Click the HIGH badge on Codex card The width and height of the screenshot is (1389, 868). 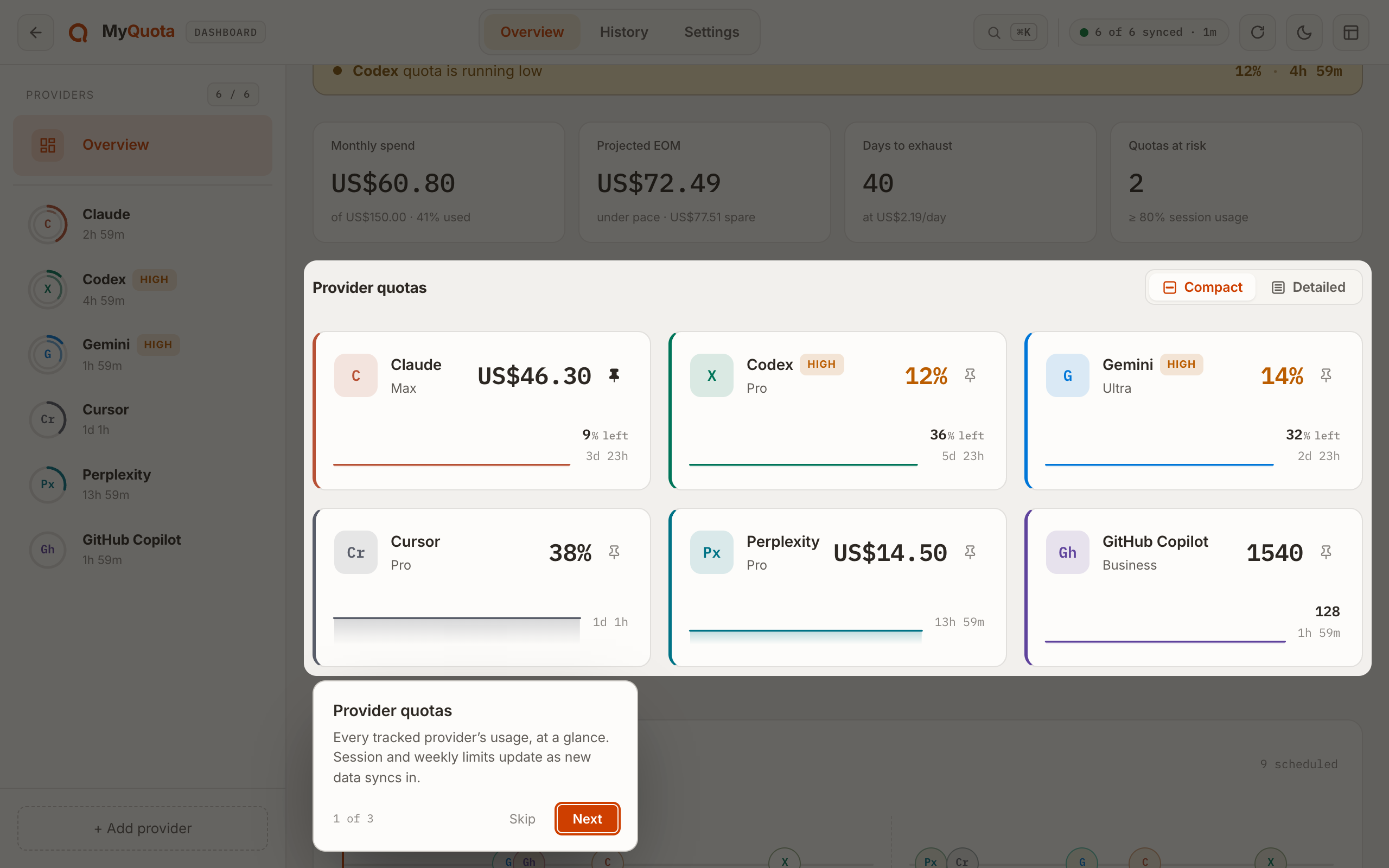821,365
